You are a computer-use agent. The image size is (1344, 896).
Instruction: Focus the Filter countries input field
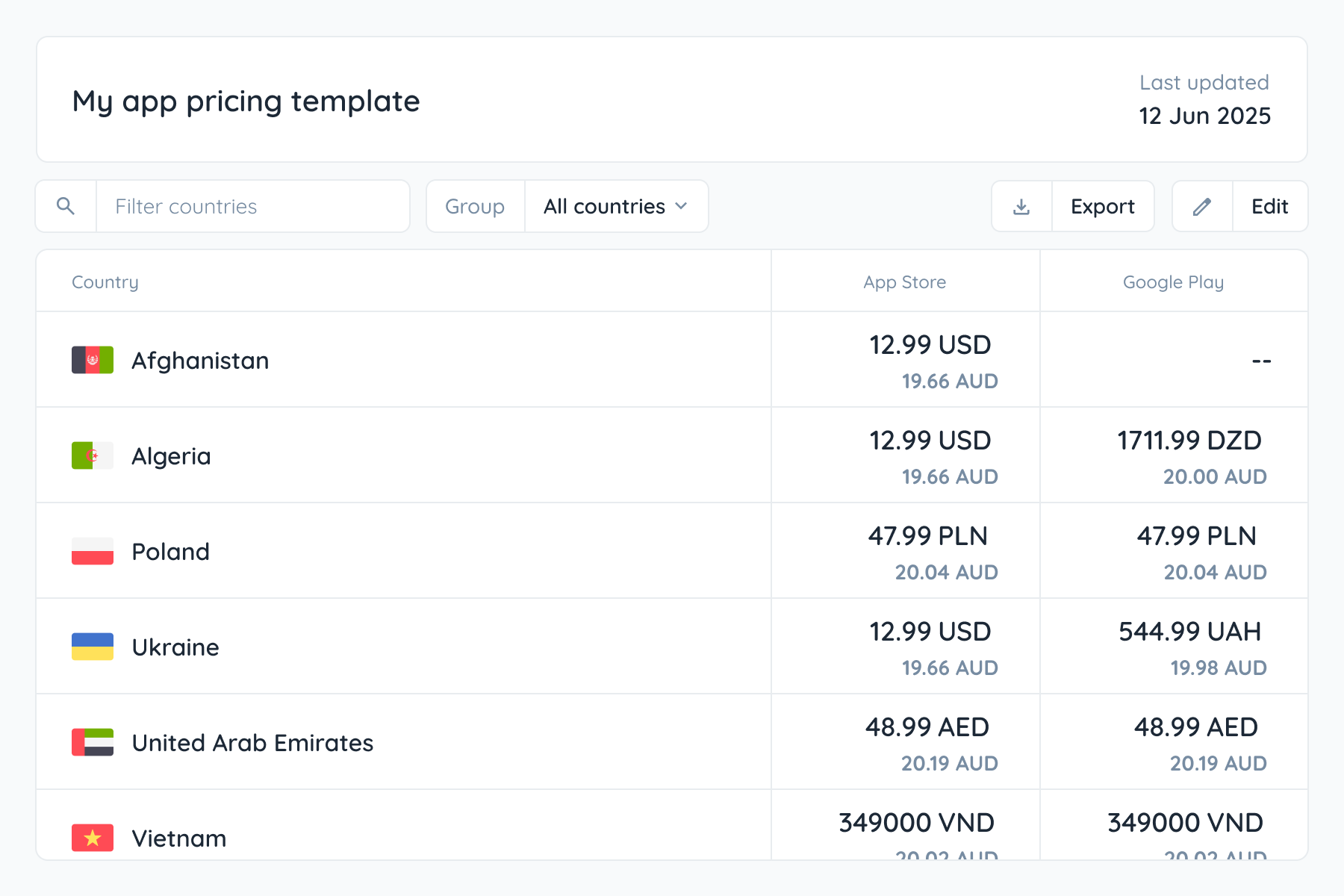click(252, 206)
